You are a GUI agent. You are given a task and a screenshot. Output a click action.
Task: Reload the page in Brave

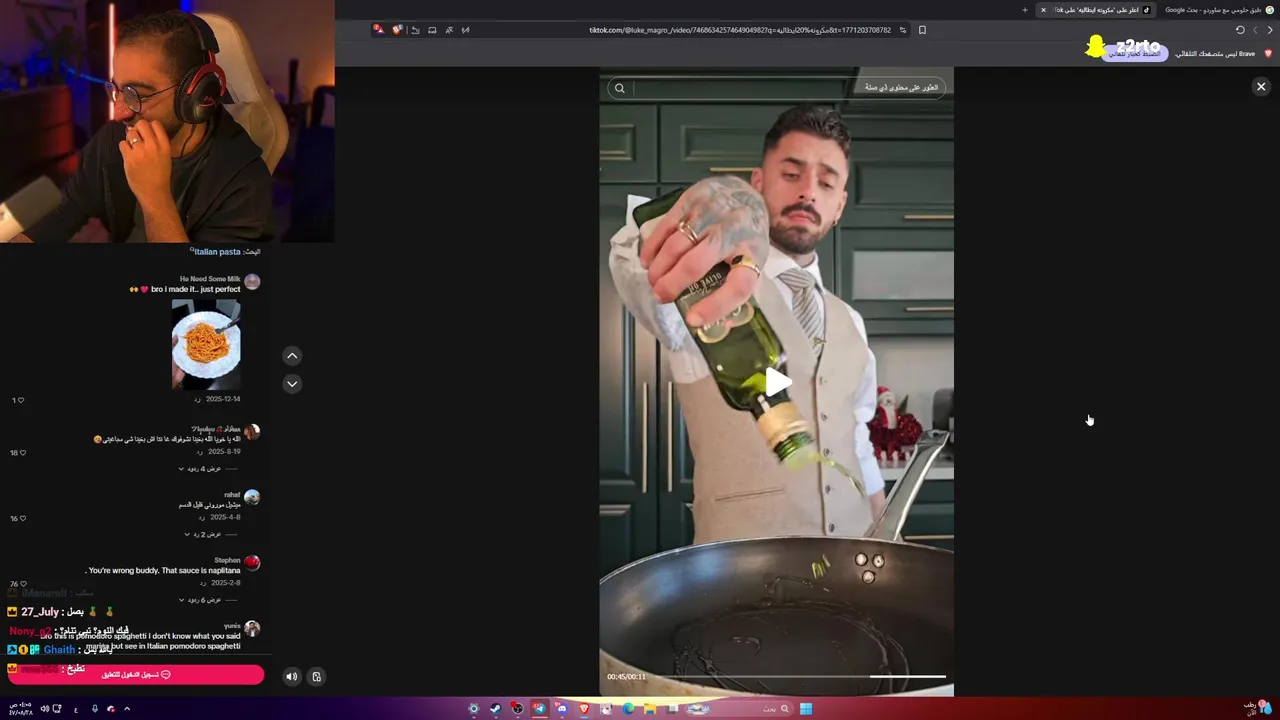point(1240,30)
